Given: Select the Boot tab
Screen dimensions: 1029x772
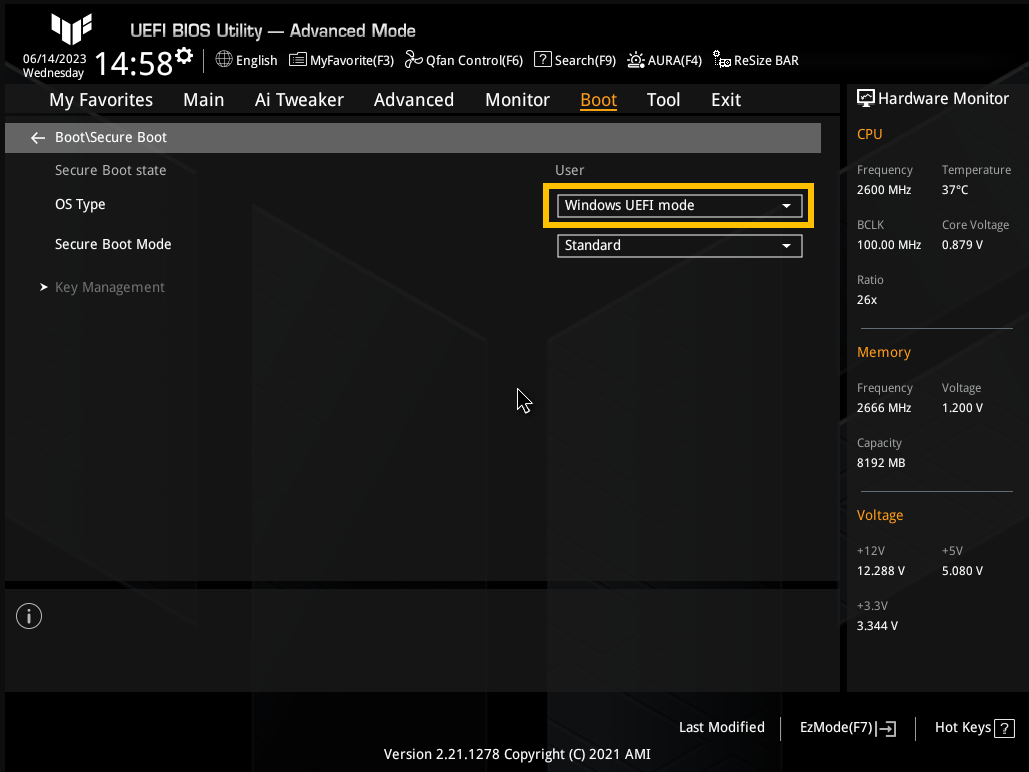Looking at the screenshot, I should (598, 100).
